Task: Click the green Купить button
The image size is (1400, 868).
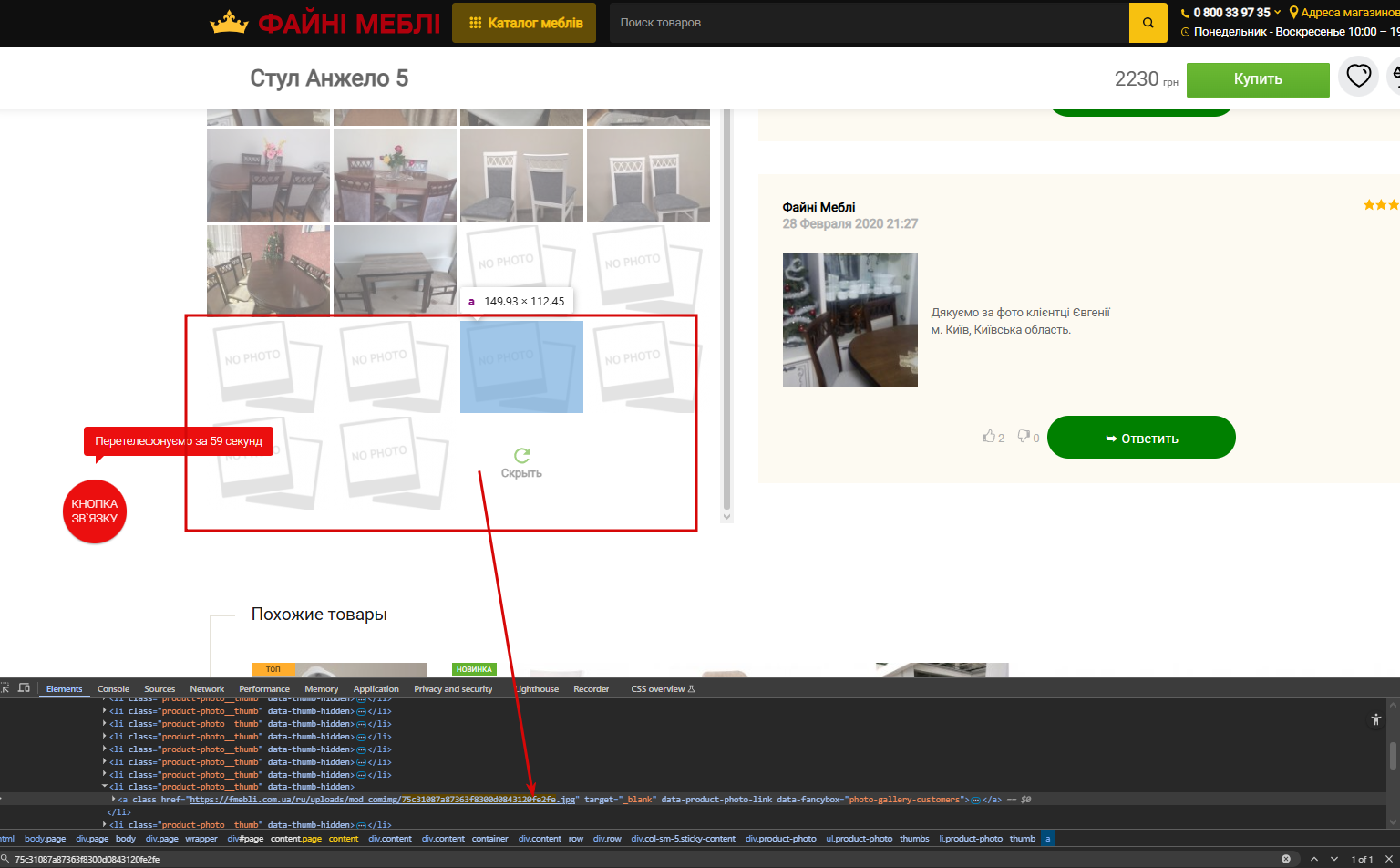Action: pyautogui.click(x=1258, y=79)
